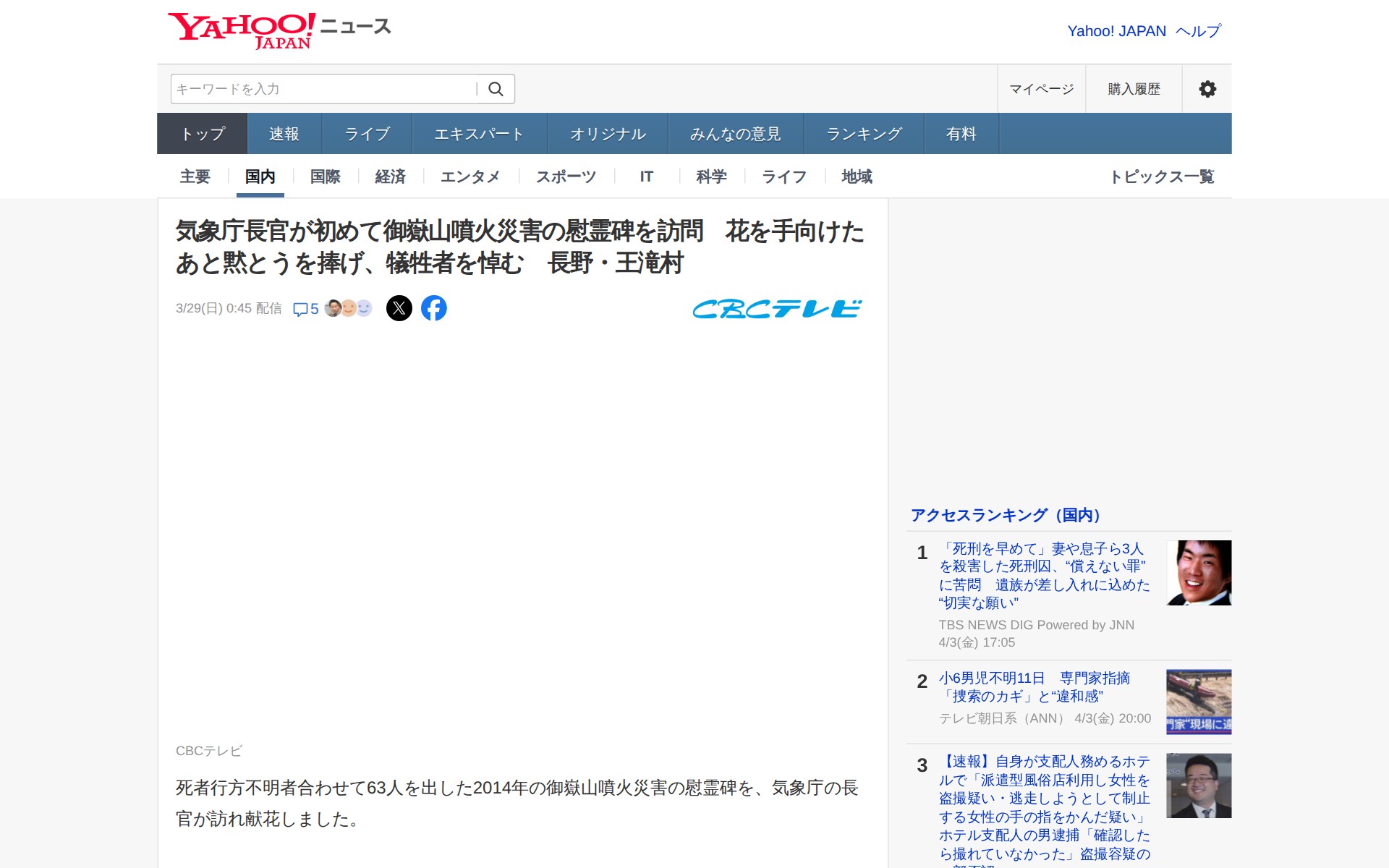Click the 購入履歴 button
Image resolution: width=1389 pixels, height=868 pixels.
point(1134,89)
